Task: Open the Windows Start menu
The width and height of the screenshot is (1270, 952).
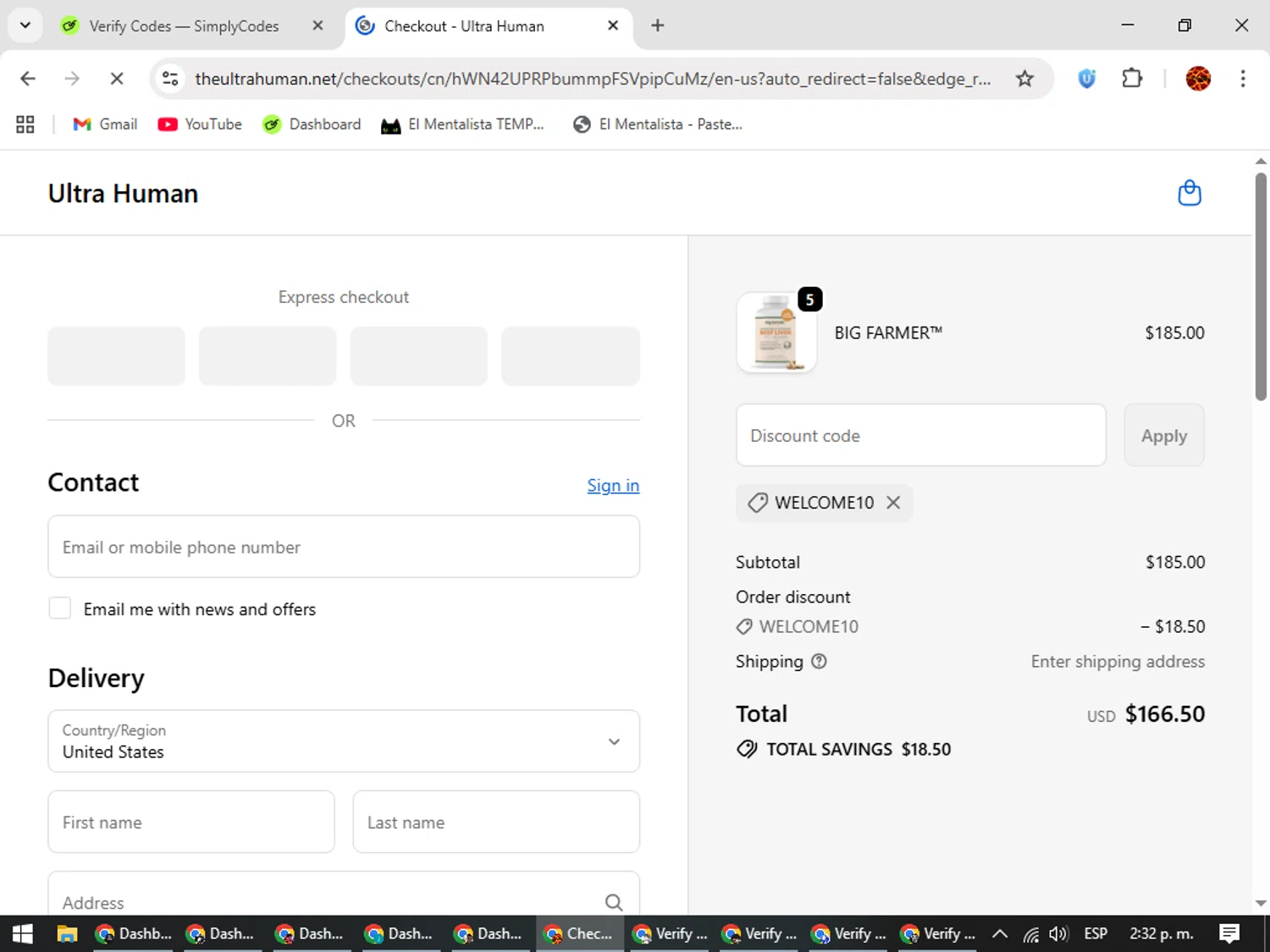Action: point(23,933)
